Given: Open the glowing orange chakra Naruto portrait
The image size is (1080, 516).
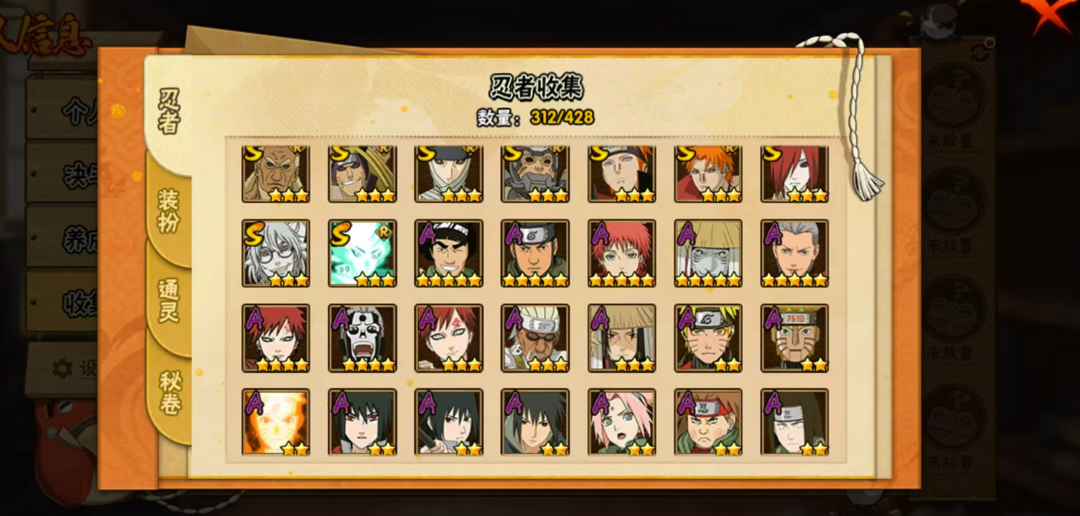Looking at the screenshot, I should [276, 422].
